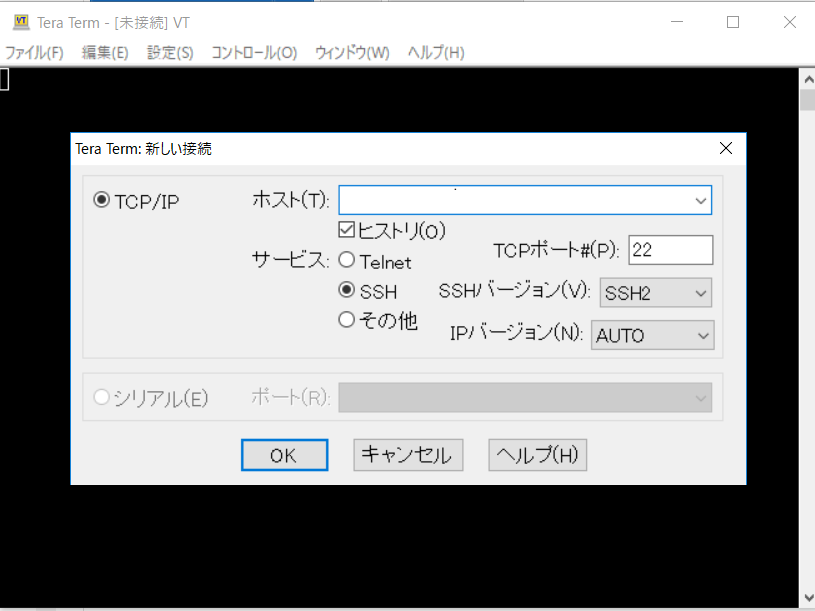The height and width of the screenshot is (611, 815).
Task: Open the SSHバージョン(V) dropdown showing SSH2
Action: coord(655,293)
